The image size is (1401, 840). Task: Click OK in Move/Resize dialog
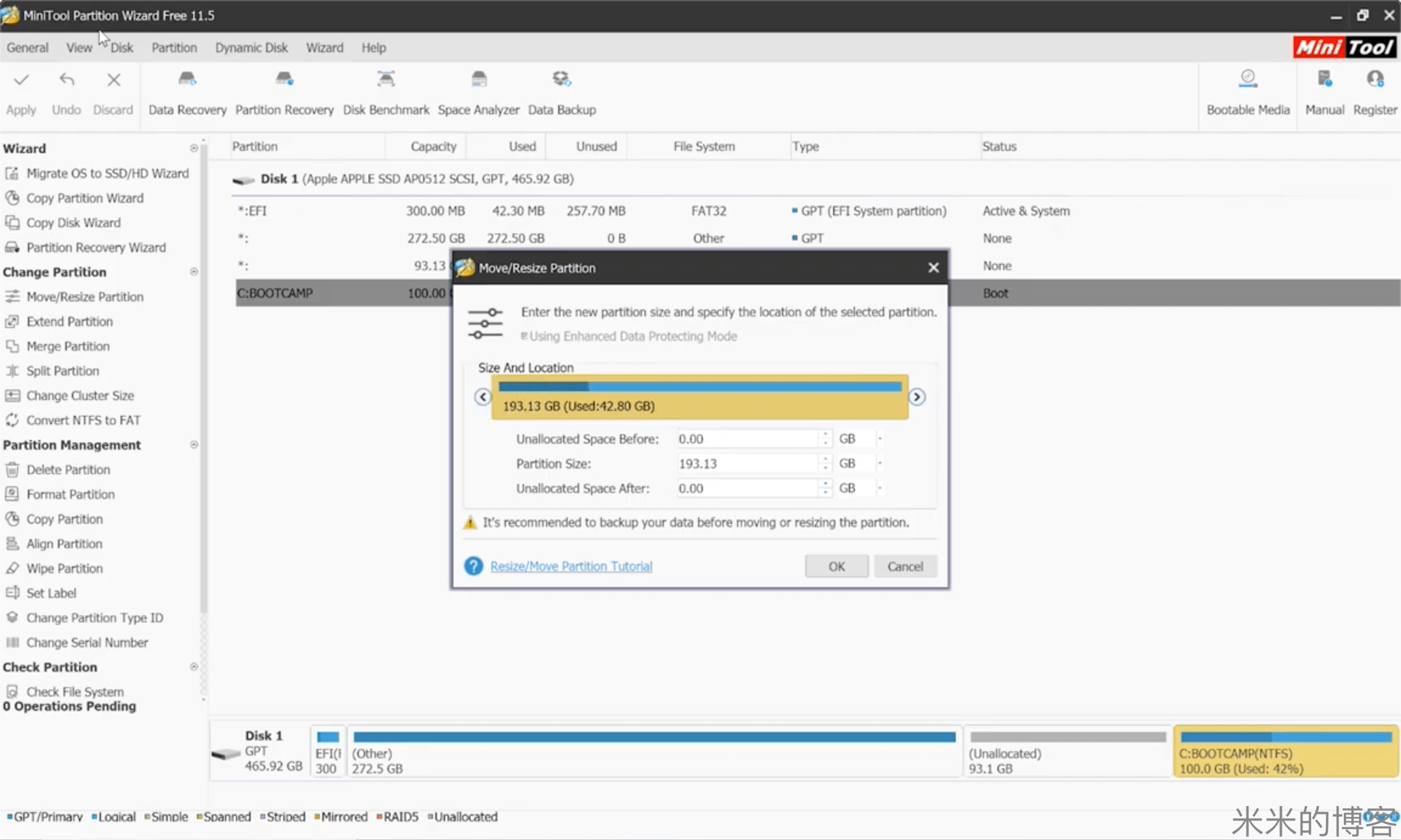[836, 566]
